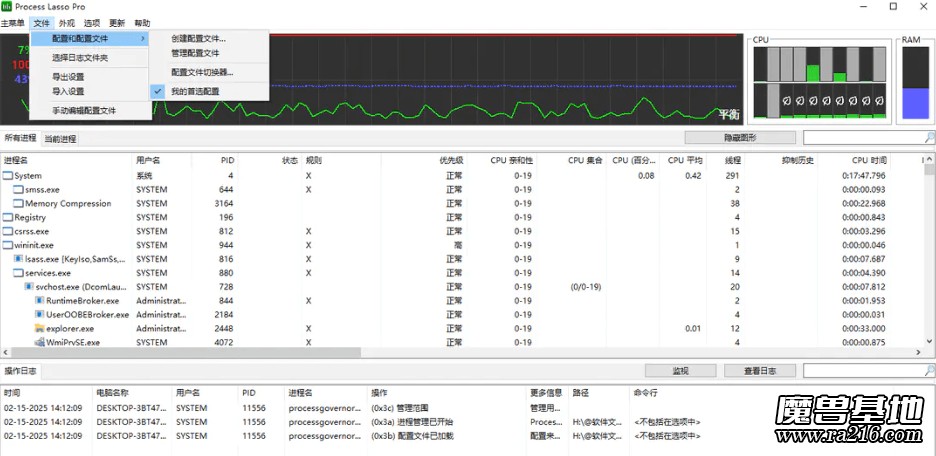This screenshot has width=936, height=456.
Task: Click the System process window icon
Action: click(8, 176)
